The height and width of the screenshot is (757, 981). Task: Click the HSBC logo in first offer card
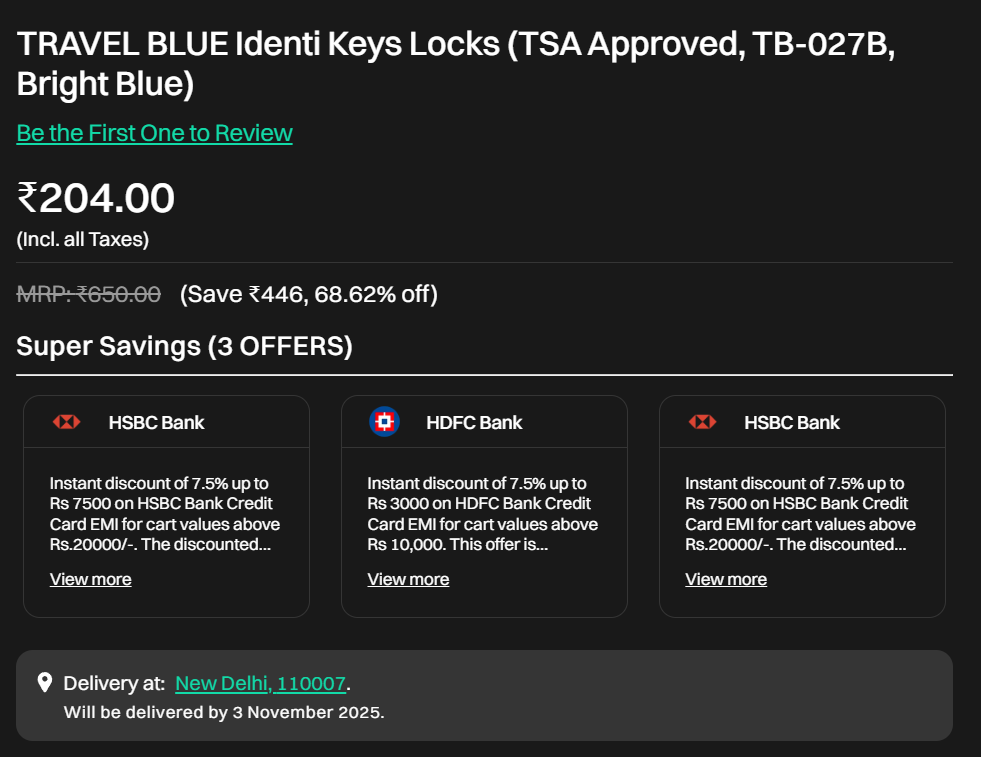pos(66,422)
